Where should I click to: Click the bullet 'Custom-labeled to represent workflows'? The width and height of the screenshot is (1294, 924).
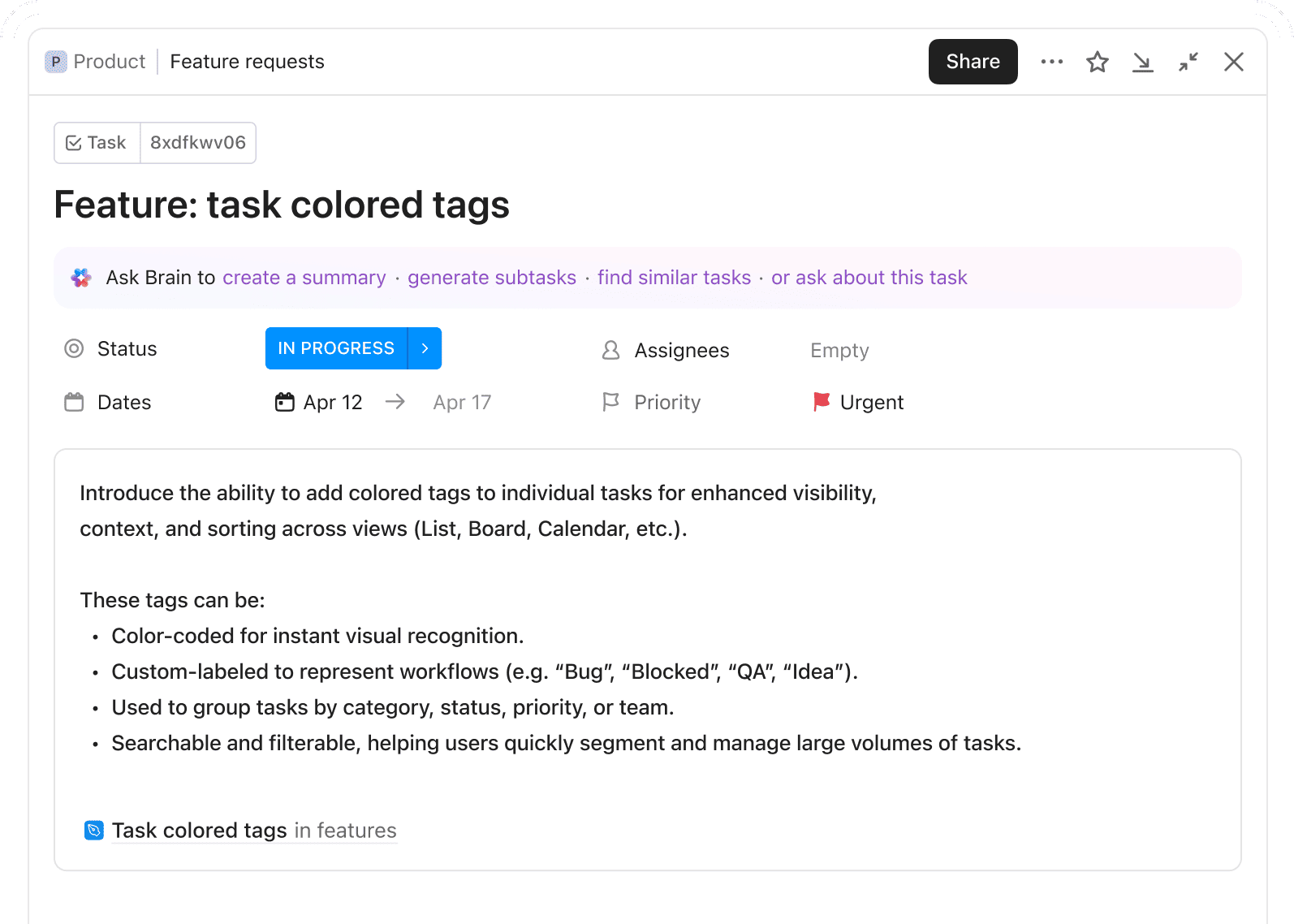point(485,671)
